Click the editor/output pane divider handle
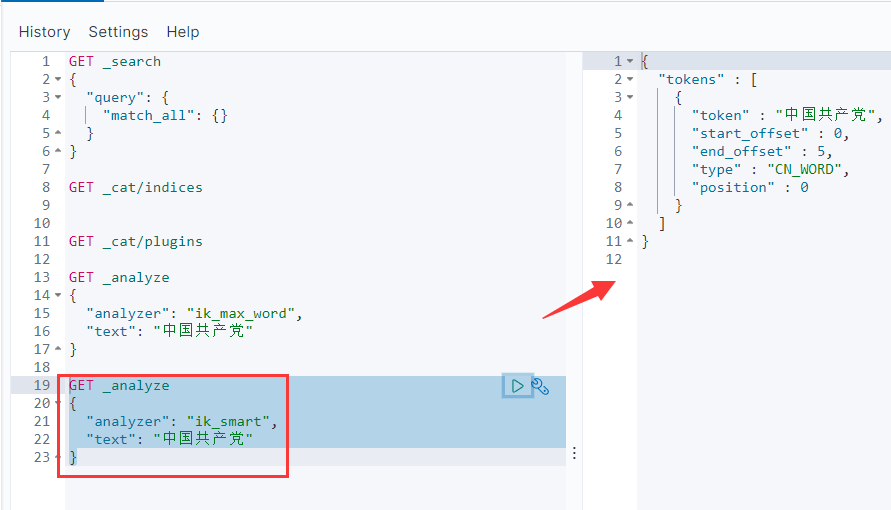The image size is (891, 510). click(574, 453)
